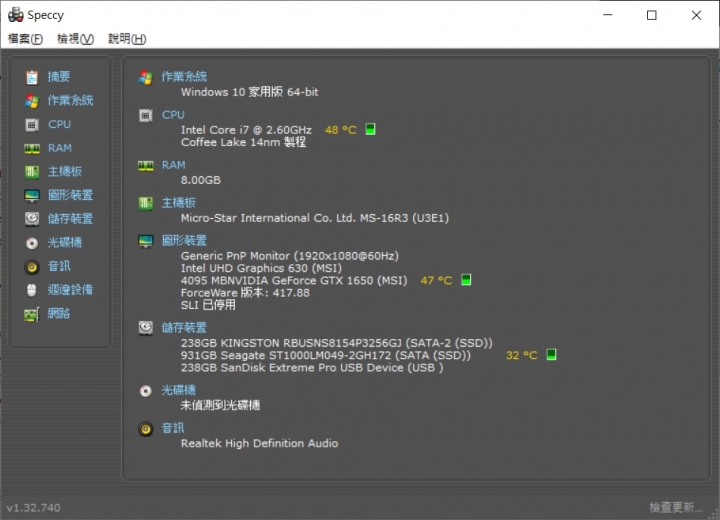720x520 pixels.
Task: Select 儲存裝置 in the sidebar
Action: coord(70,219)
